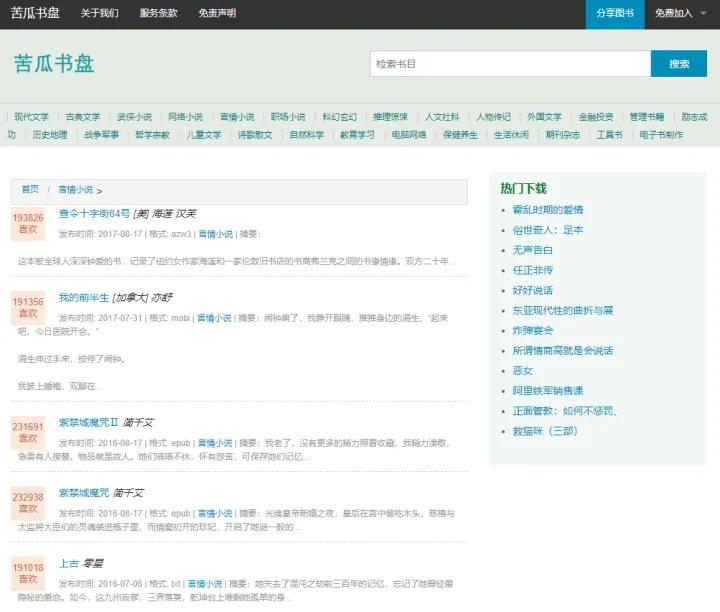Open 俗世奇人：足本 in 热门下载
Image resolution: width=720 pixels, height=612 pixels.
(x=548, y=230)
